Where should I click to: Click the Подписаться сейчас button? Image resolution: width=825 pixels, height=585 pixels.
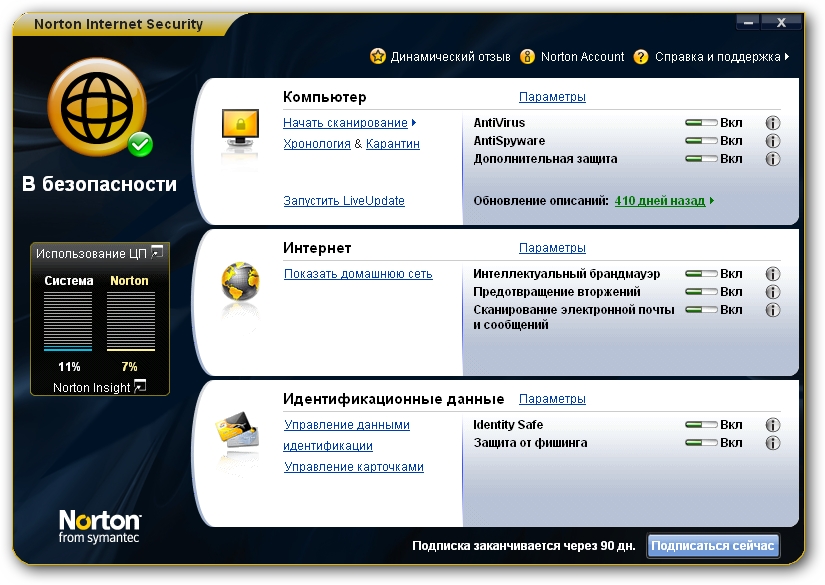(x=713, y=546)
